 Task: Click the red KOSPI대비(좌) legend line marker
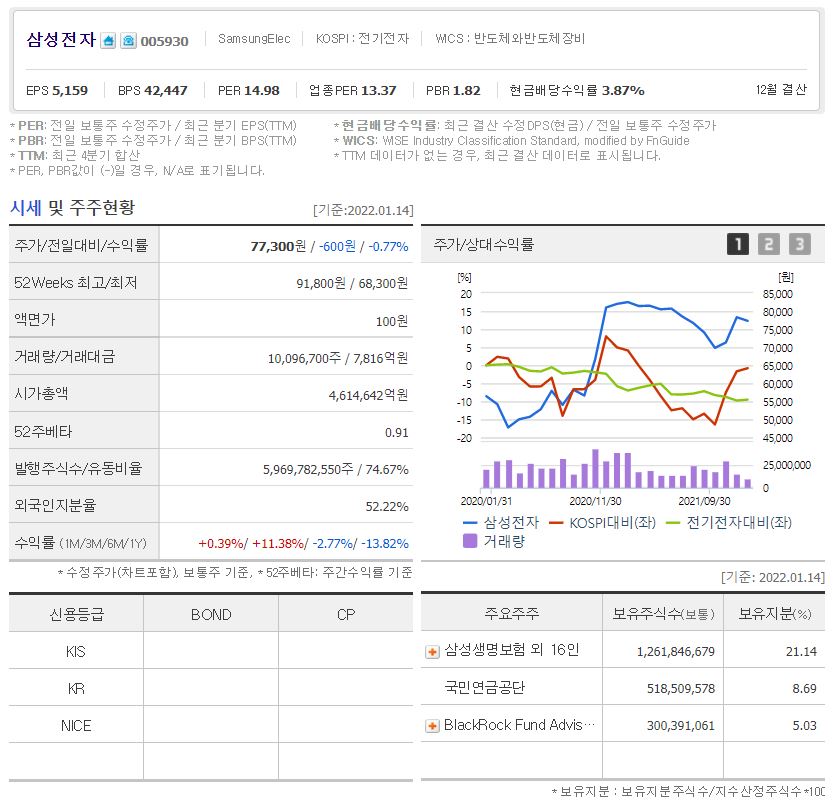[x=556, y=522]
